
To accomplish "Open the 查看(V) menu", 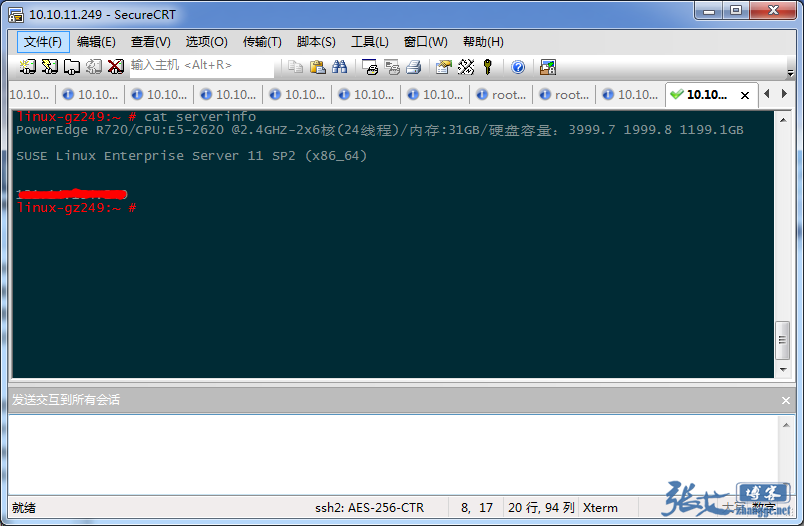I will (151, 42).
